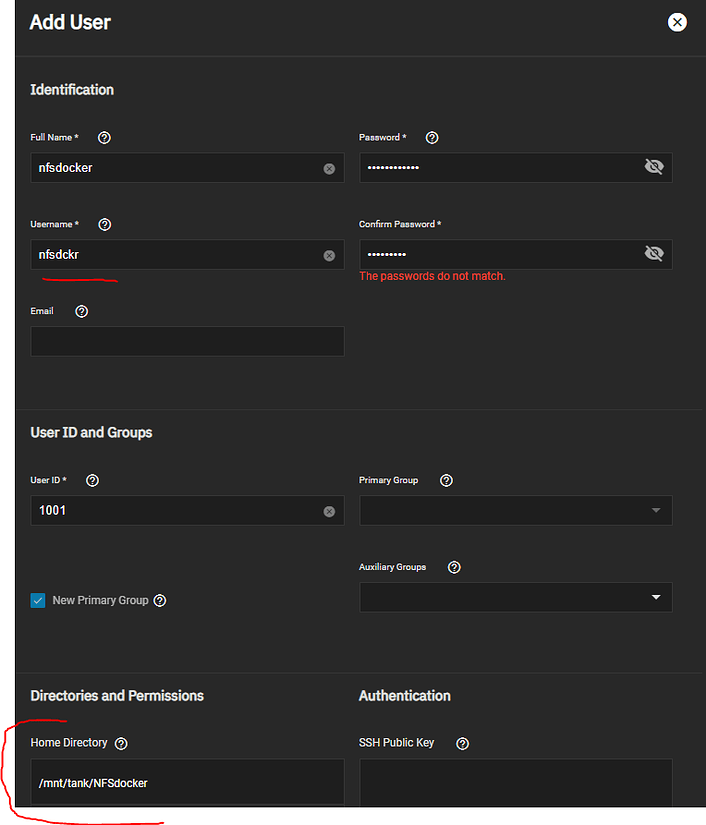Click SSH Public Key help icon
The image size is (706, 825).
point(462,743)
